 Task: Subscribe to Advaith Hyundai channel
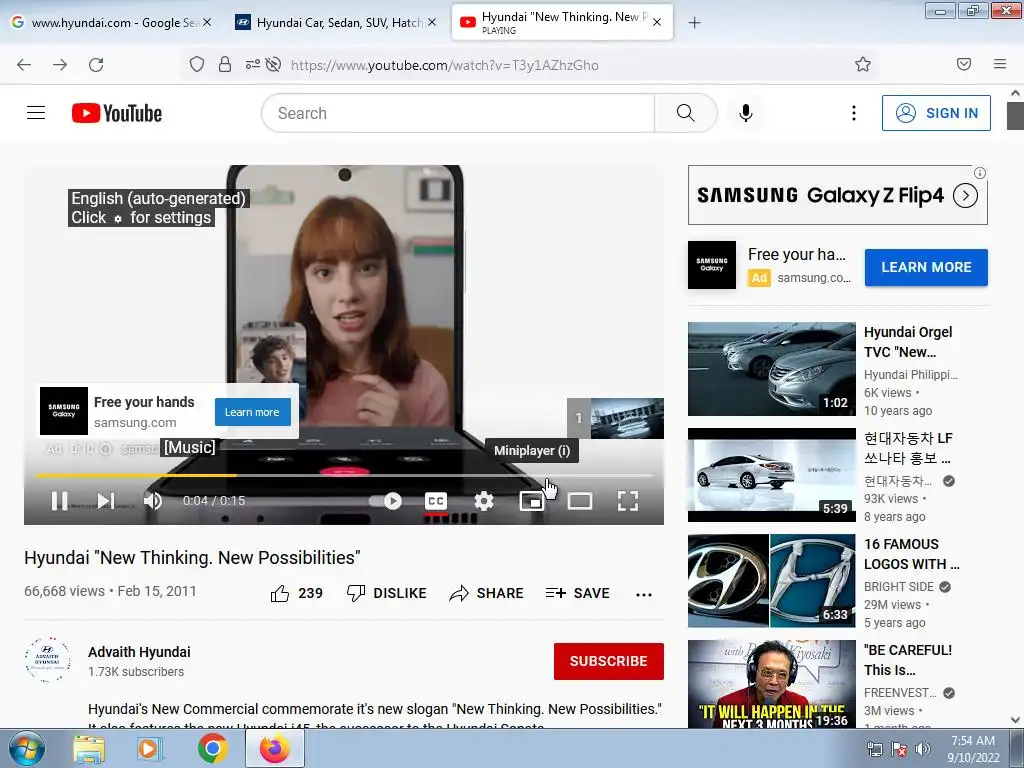609,661
